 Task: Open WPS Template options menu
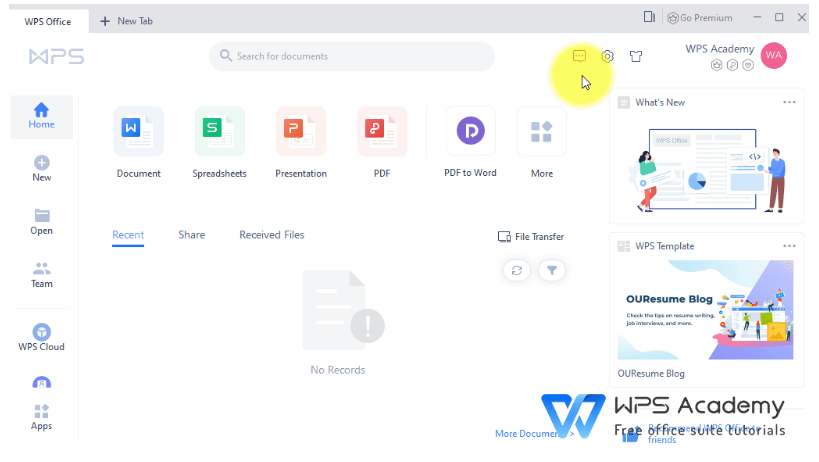(789, 246)
